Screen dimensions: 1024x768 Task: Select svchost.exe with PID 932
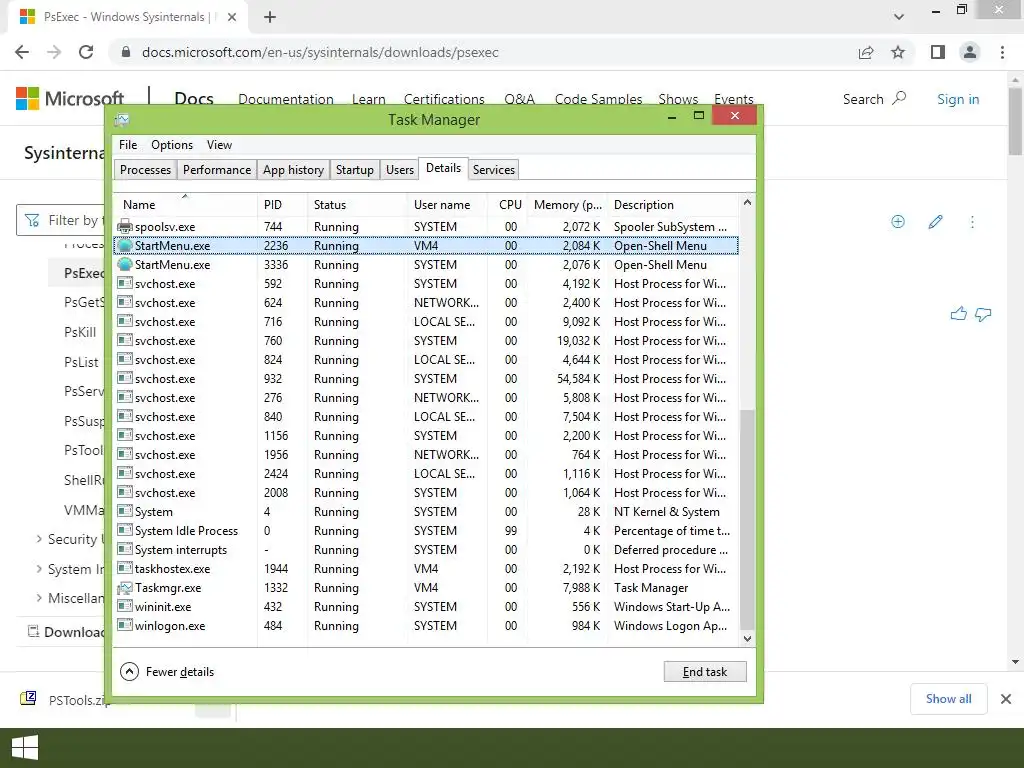coord(426,379)
